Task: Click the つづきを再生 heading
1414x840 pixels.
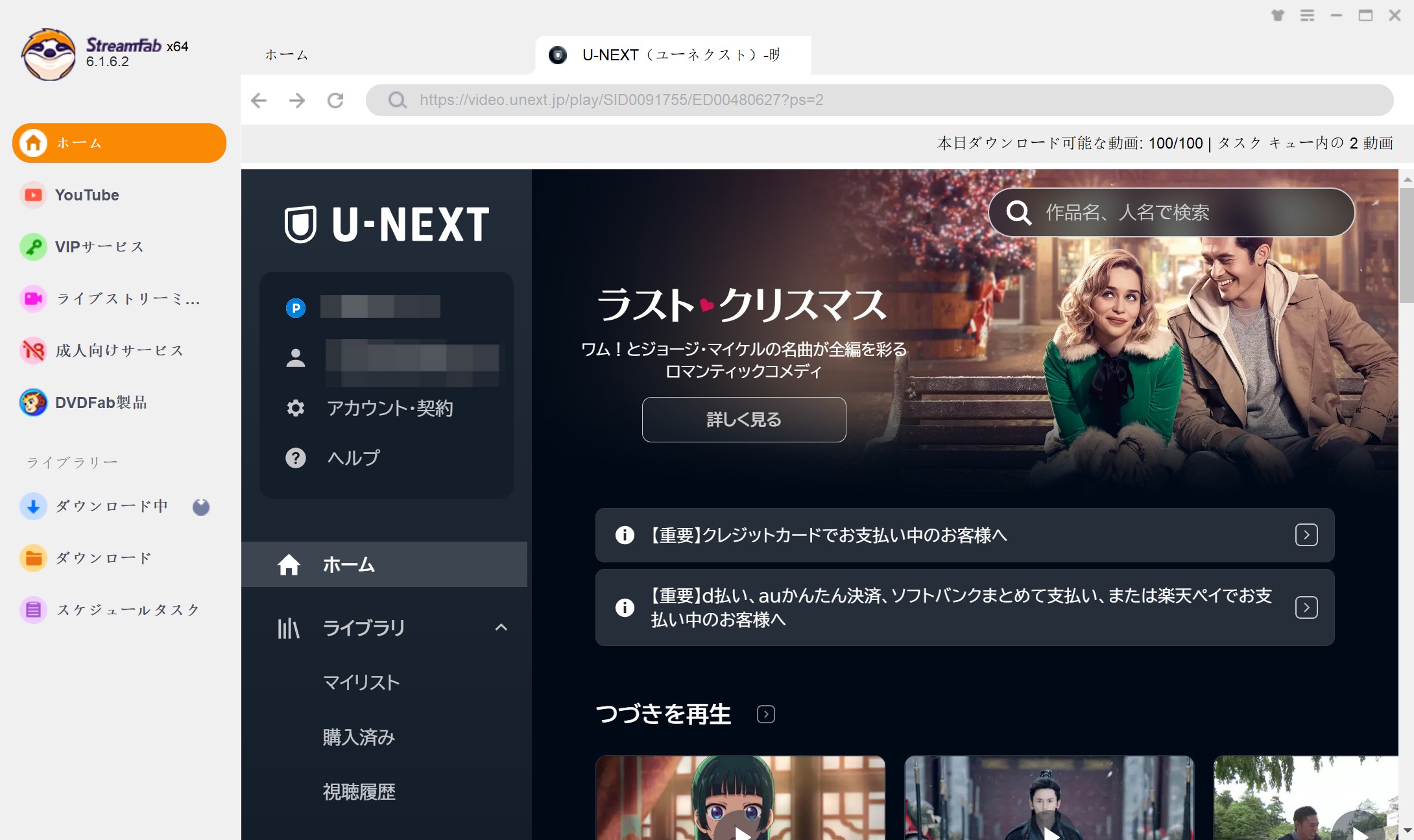Action: pos(663,714)
